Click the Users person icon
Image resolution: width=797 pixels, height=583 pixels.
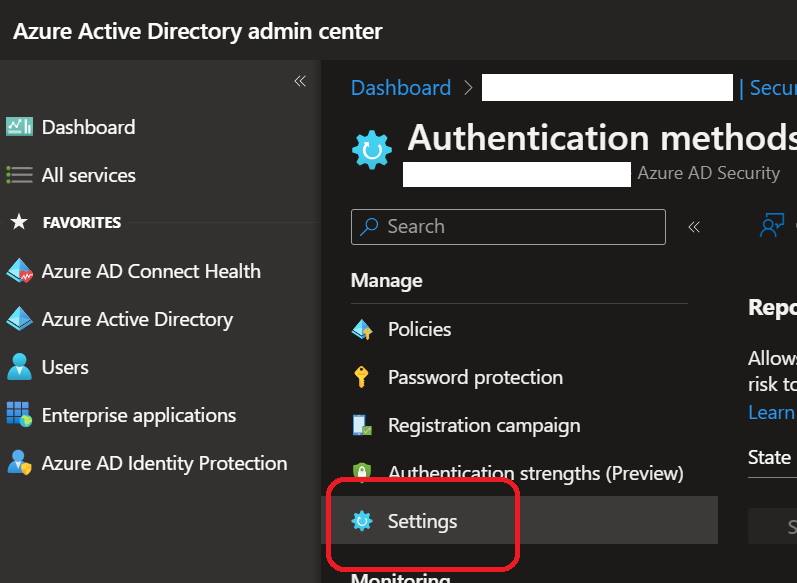click(x=19, y=367)
